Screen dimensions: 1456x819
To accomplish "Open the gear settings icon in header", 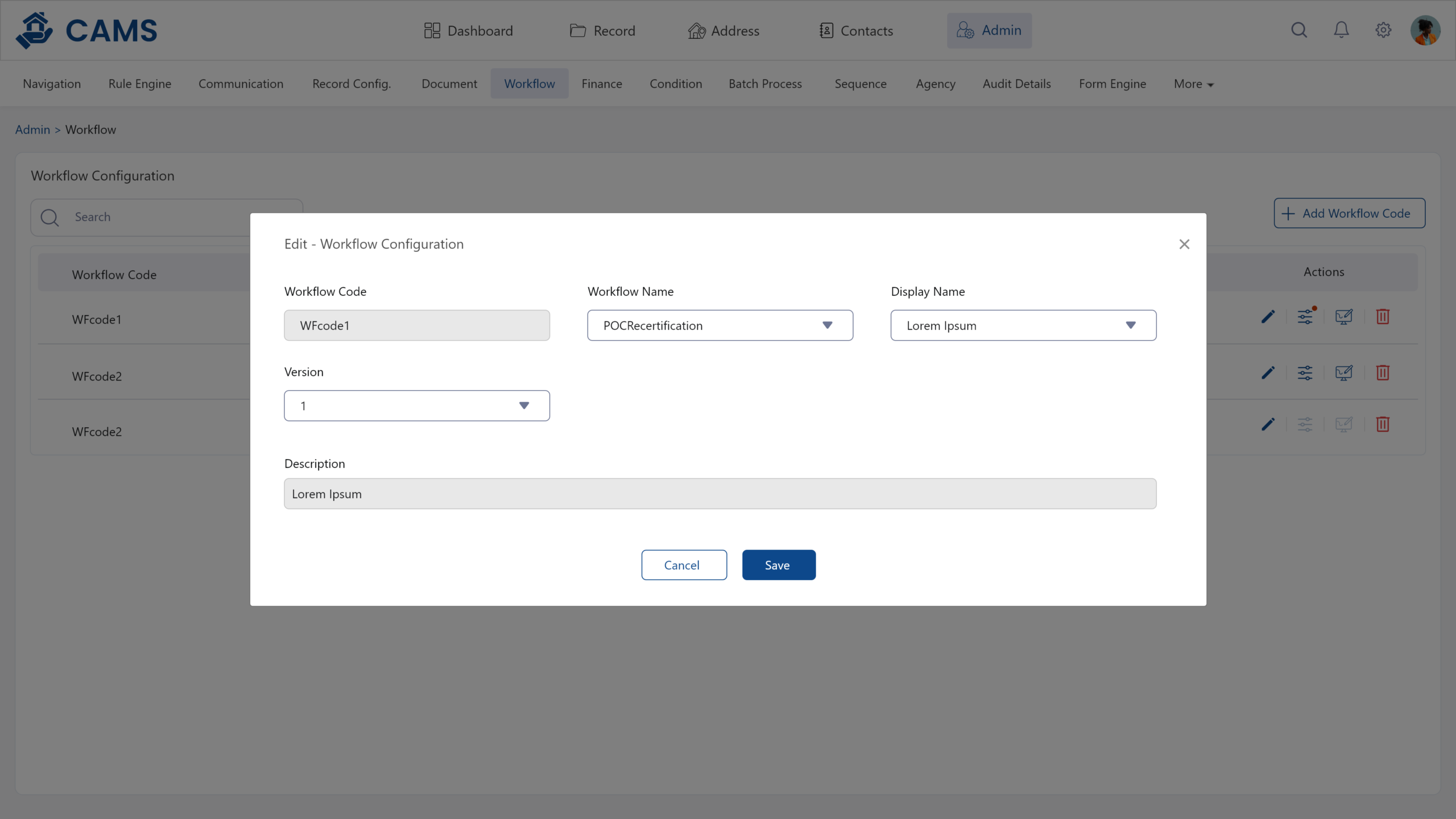I will click(1383, 30).
